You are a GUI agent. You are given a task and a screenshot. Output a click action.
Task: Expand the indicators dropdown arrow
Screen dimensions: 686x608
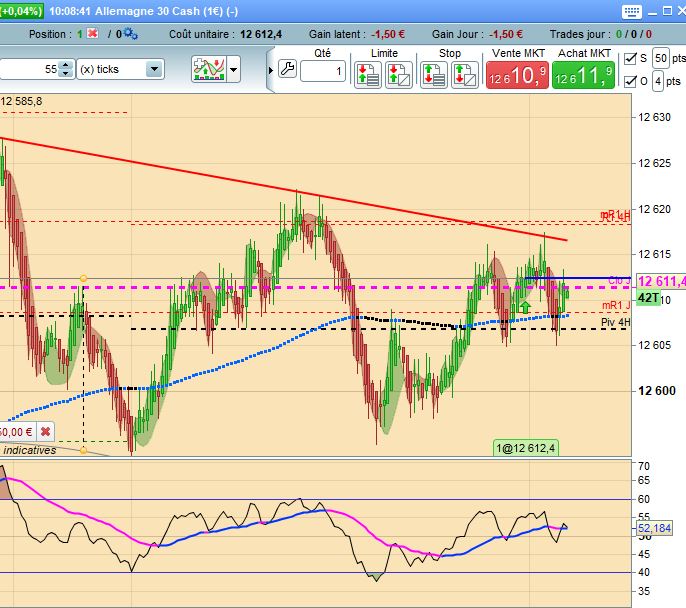pyautogui.click(x=234, y=69)
